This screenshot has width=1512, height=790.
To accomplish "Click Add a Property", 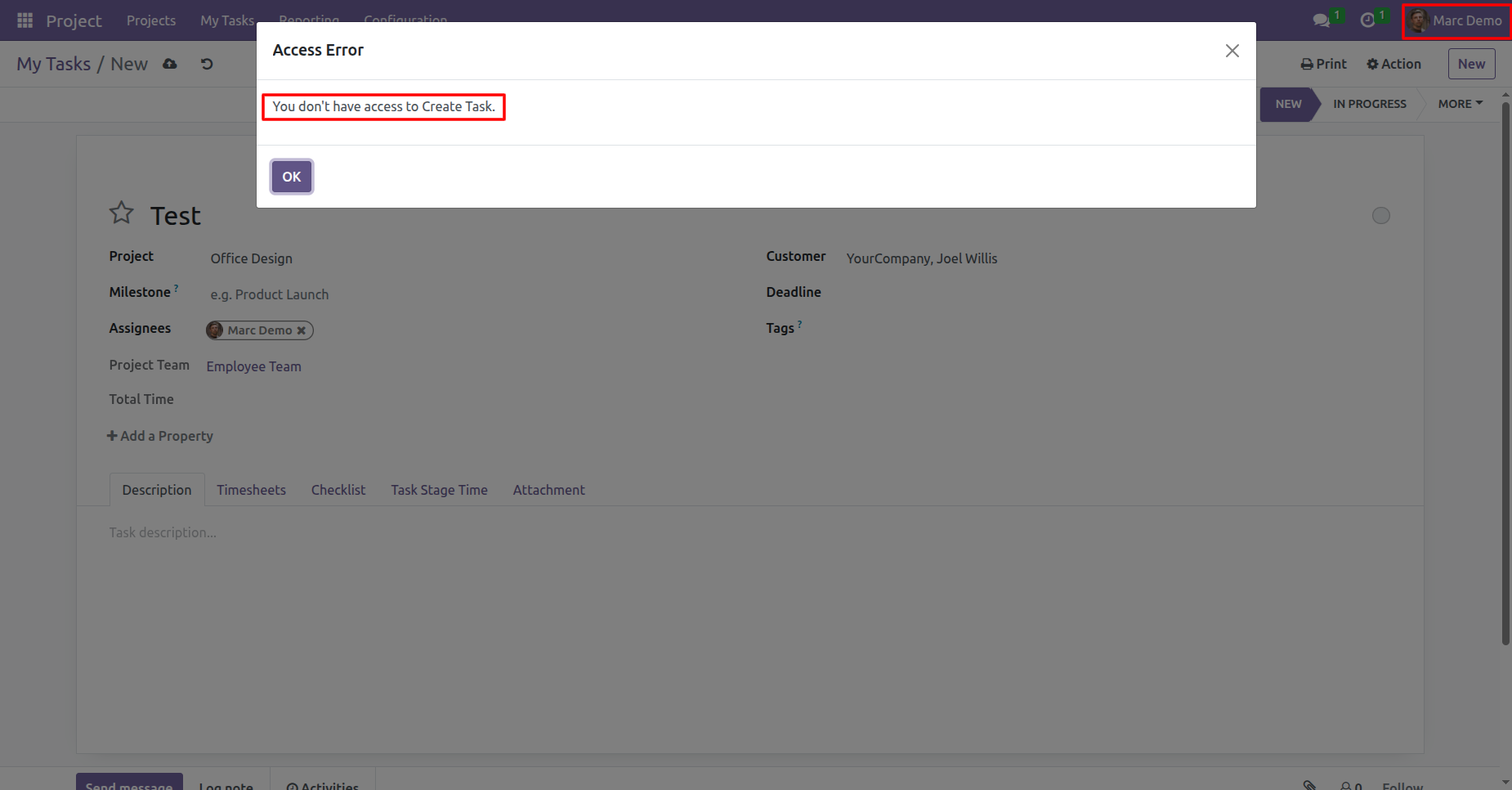I will 160,436.
